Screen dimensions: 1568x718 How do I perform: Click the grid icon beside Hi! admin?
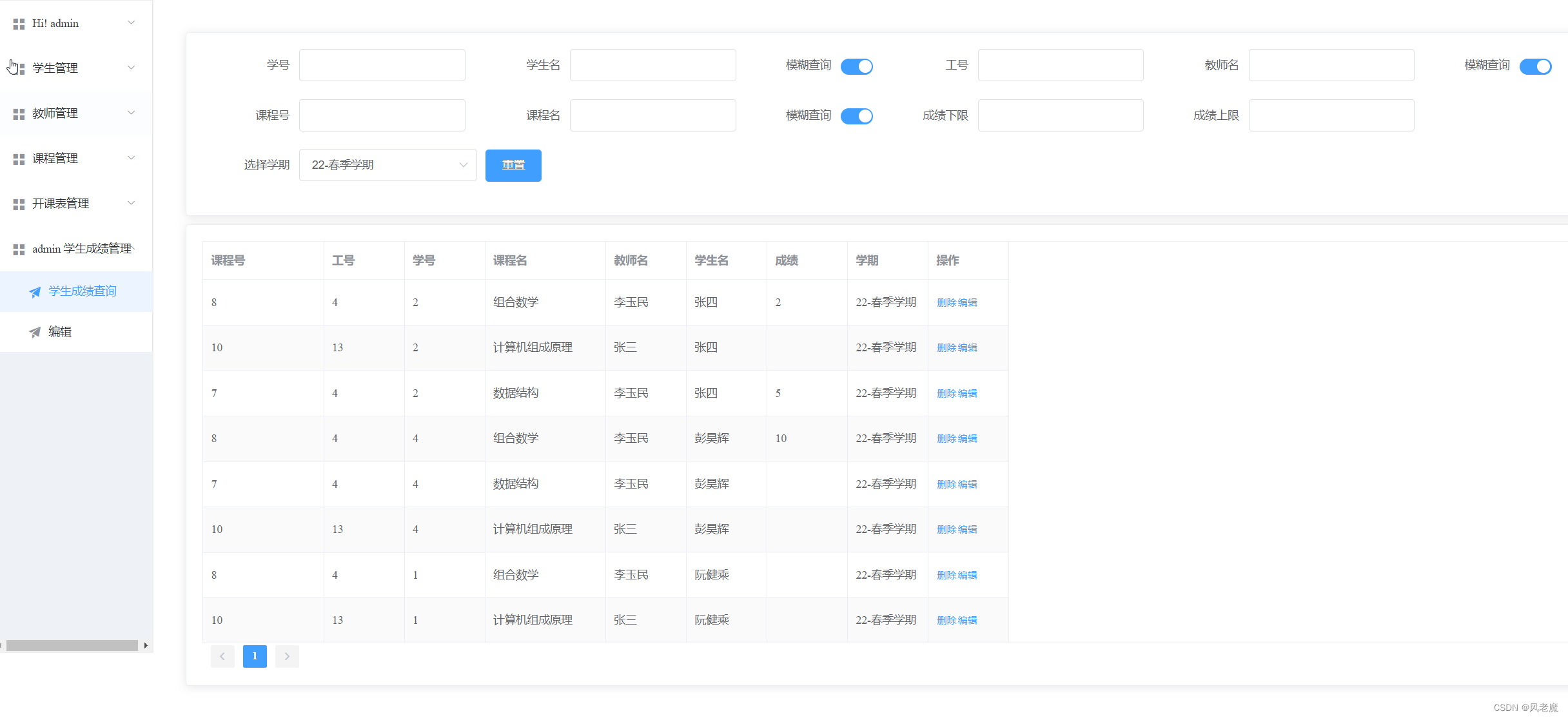[19, 24]
